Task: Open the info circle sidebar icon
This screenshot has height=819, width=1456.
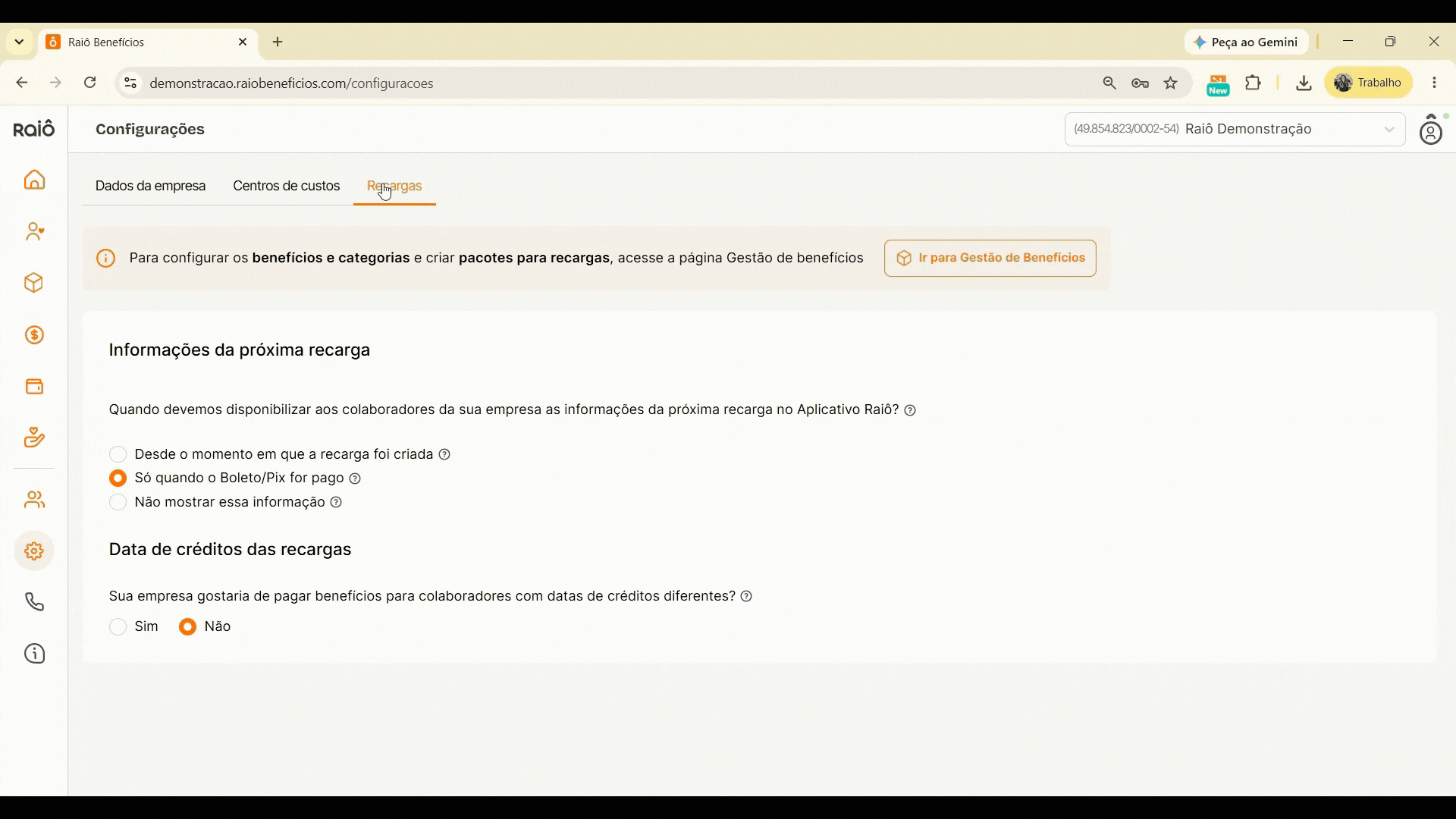Action: coord(34,654)
